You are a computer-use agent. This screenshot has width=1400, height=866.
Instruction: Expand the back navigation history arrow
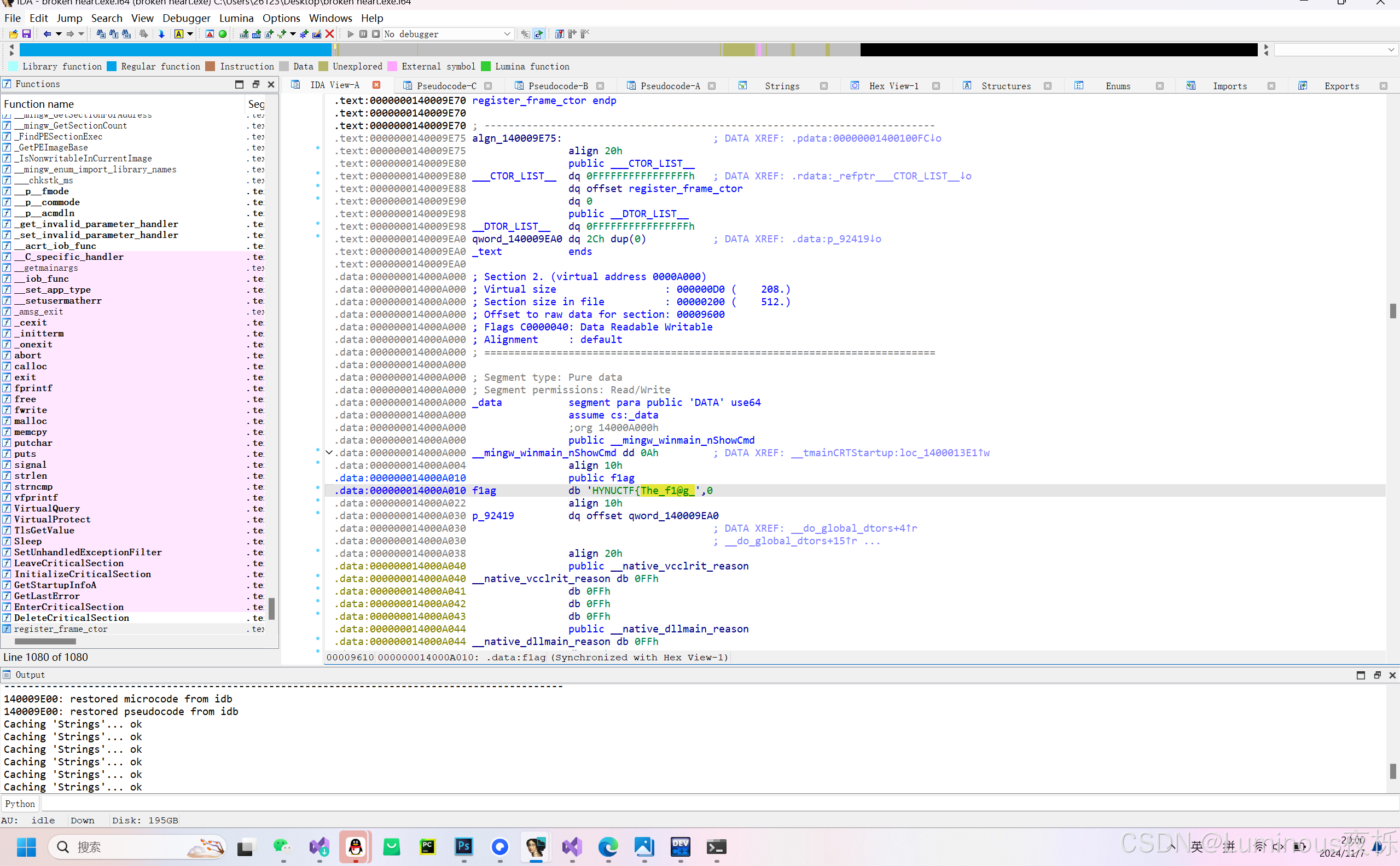(59, 34)
